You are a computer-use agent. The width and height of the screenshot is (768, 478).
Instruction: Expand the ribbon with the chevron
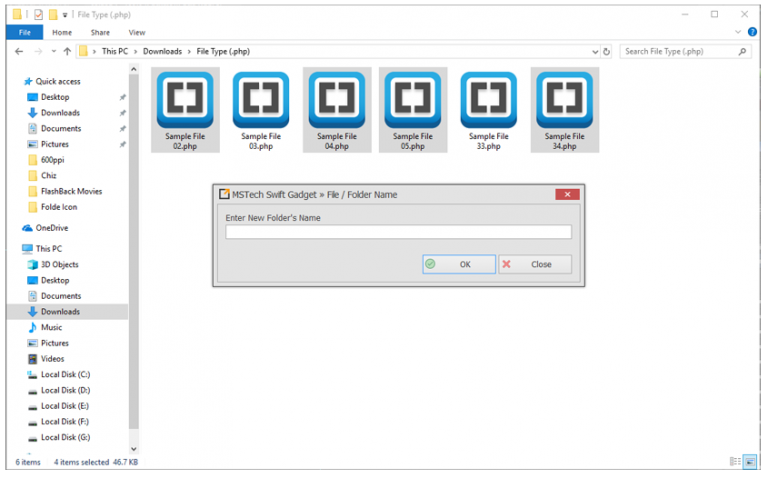[738, 32]
